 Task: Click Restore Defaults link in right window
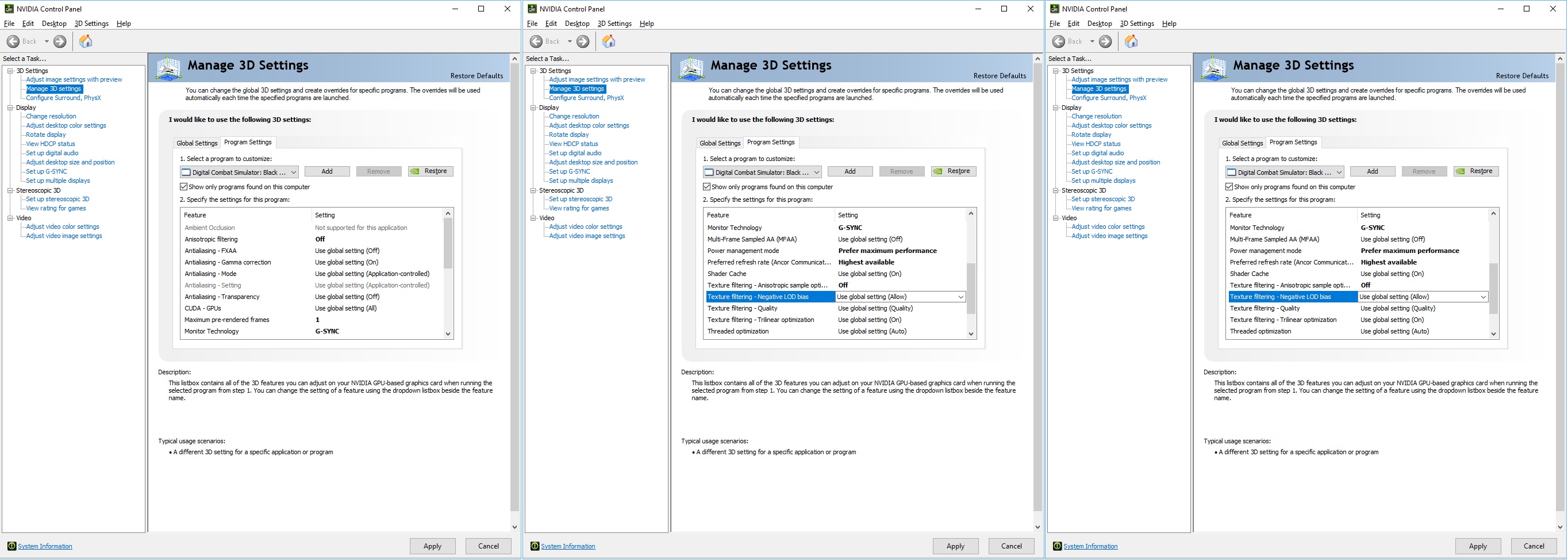[x=1522, y=76]
